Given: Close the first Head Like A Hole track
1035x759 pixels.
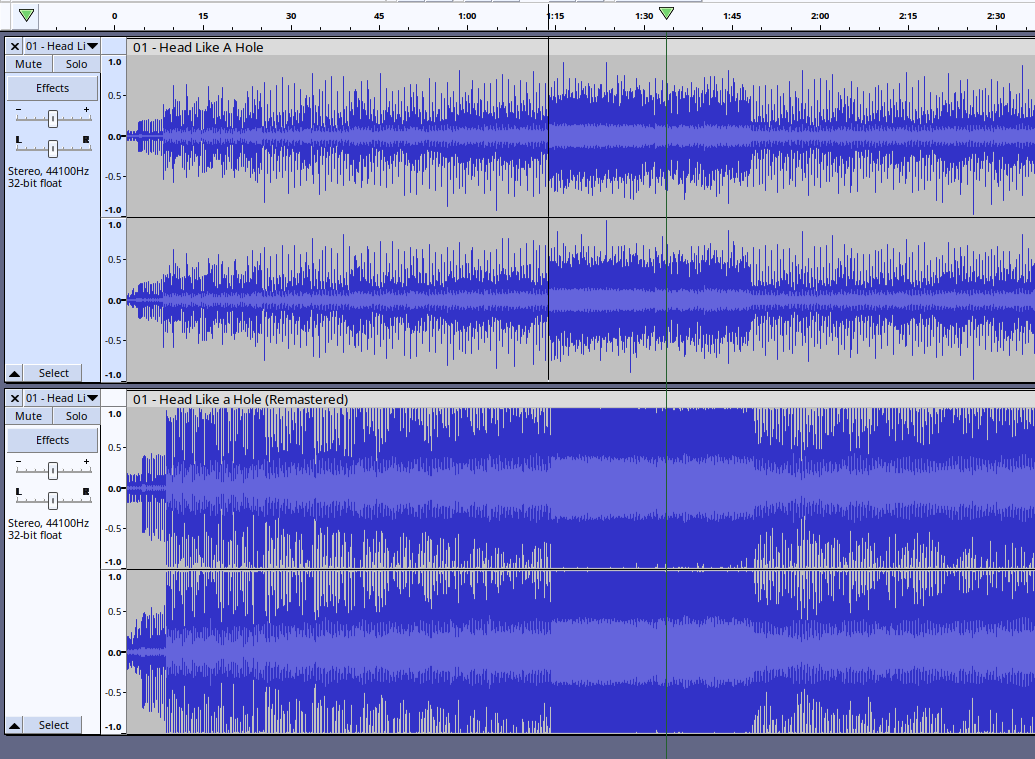Looking at the screenshot, I should 15,46.
